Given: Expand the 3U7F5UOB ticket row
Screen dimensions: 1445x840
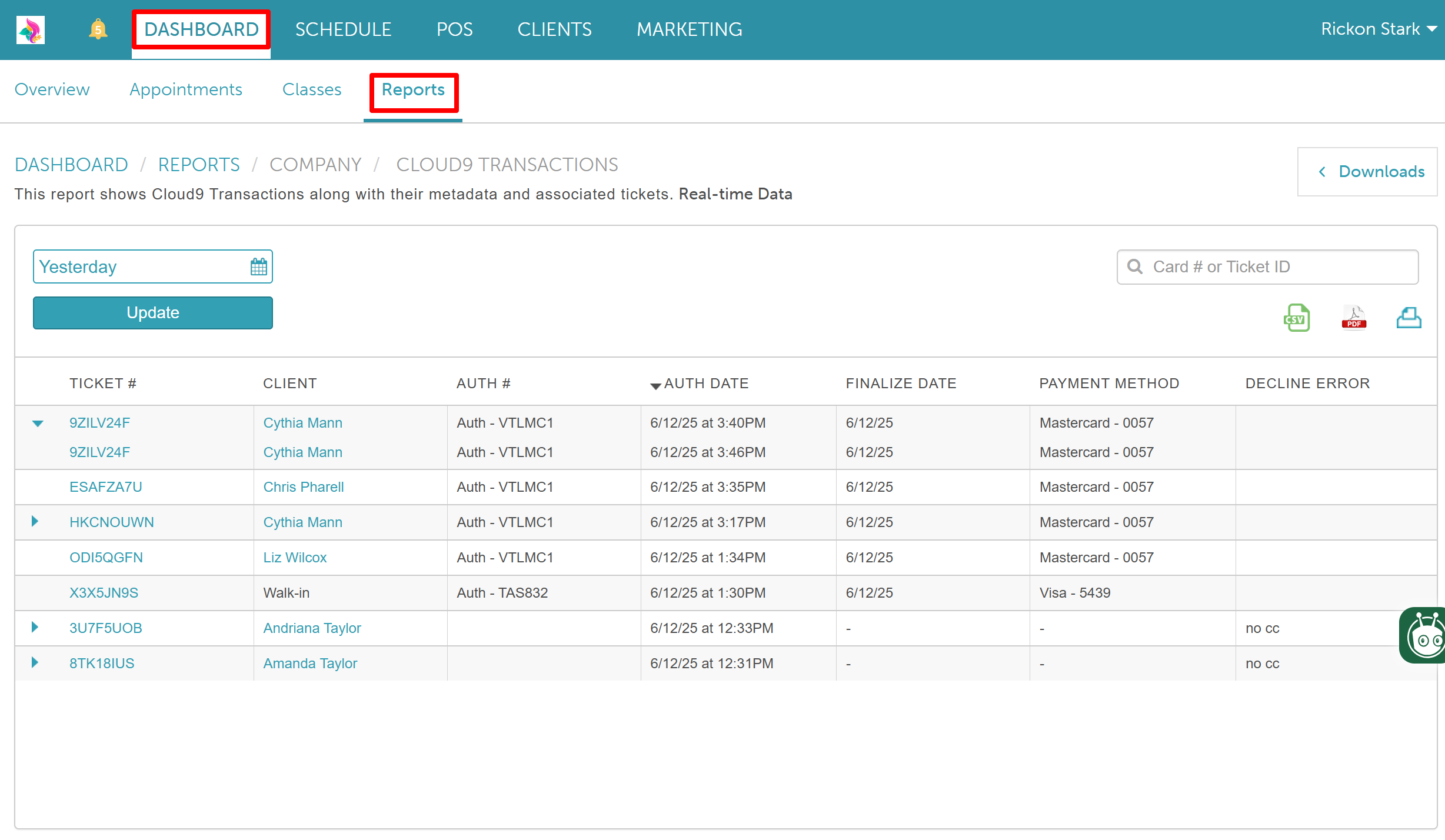Looking at the screenshot, I should click(x=35, y=628).
